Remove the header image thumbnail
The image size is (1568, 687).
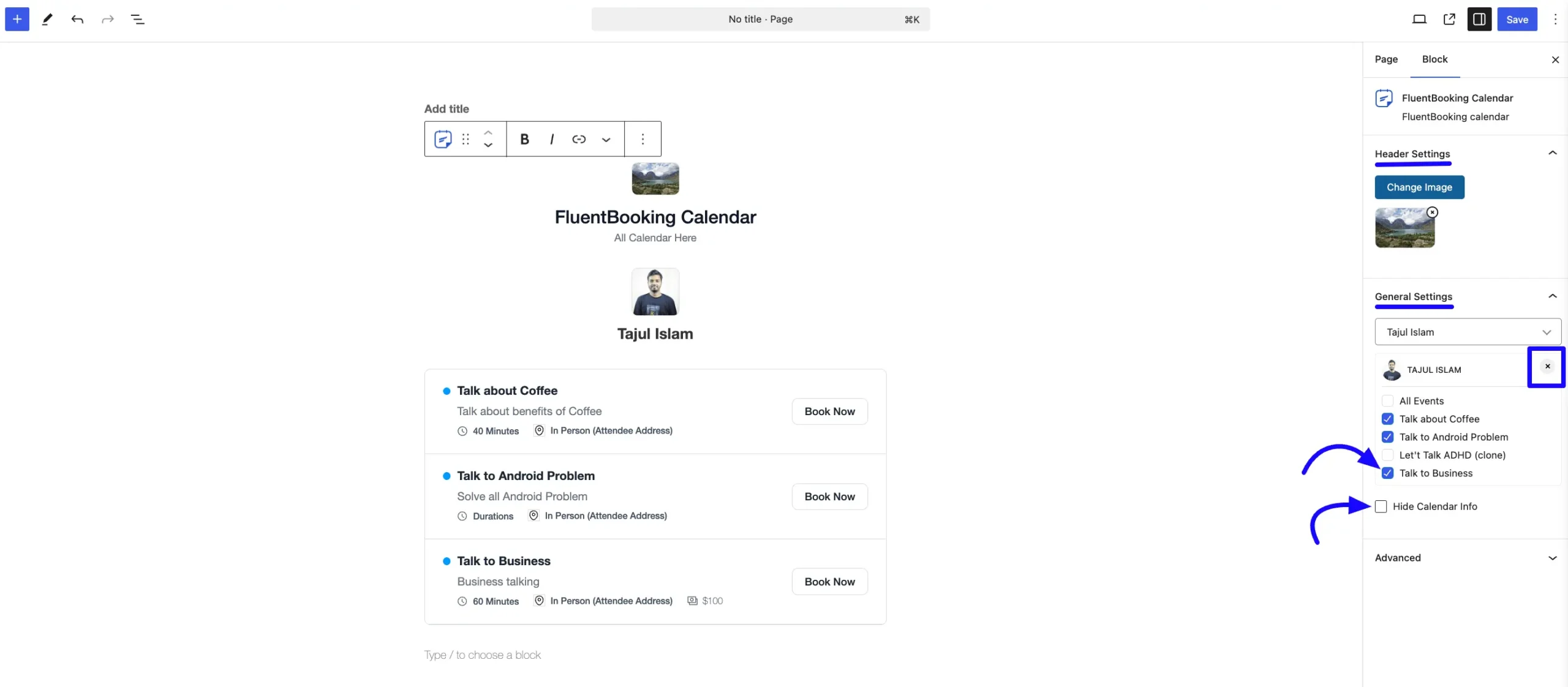point(1432,212)
